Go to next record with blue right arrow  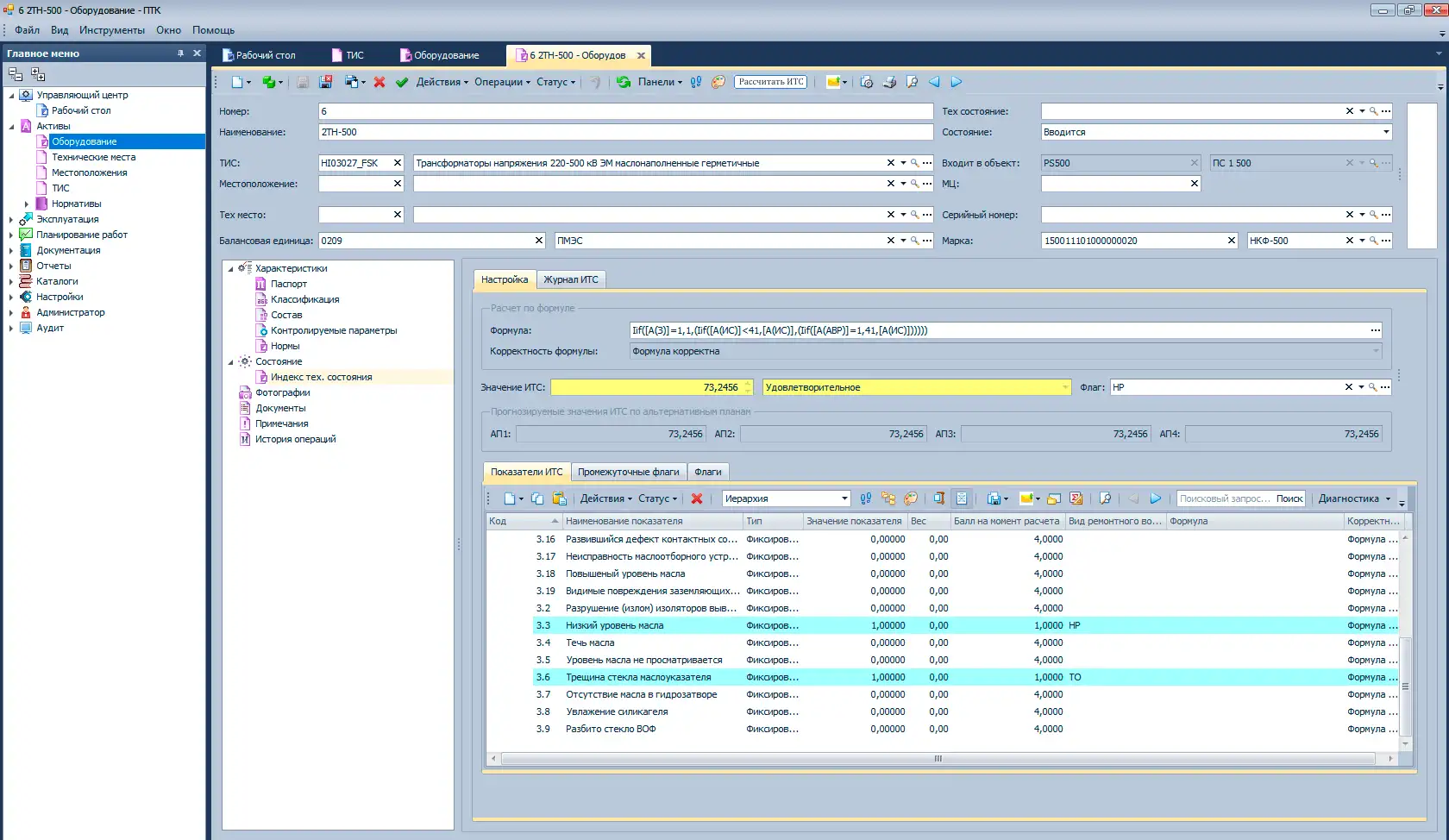point(957,83)
